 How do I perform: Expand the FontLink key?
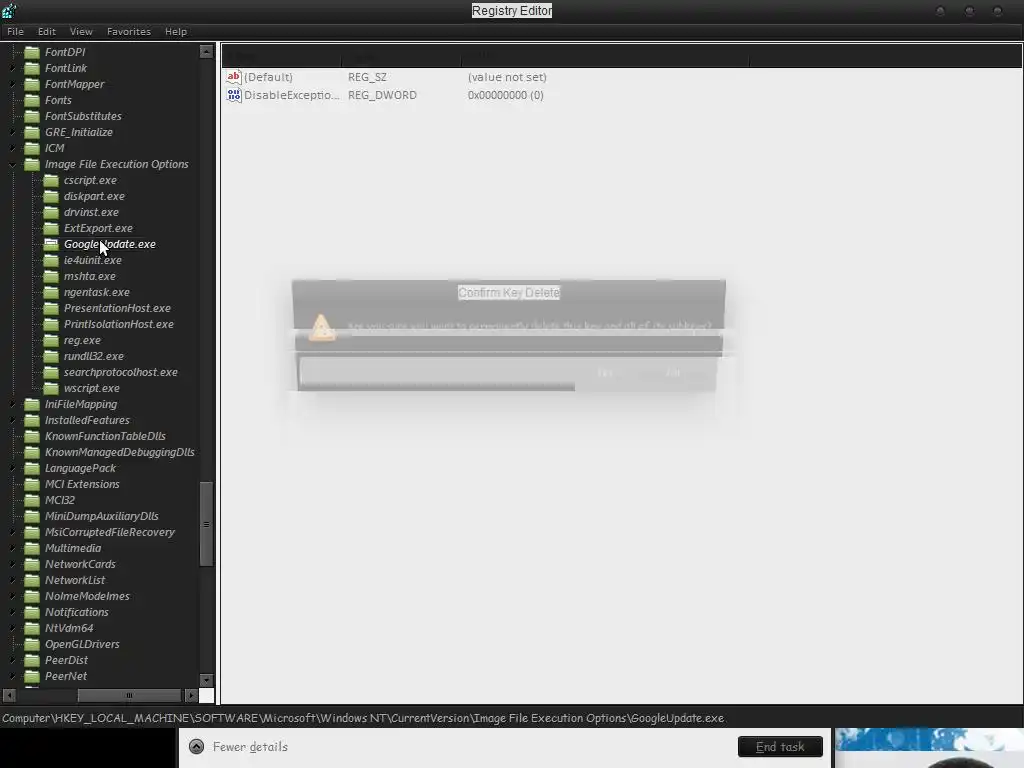pos(12,68)
